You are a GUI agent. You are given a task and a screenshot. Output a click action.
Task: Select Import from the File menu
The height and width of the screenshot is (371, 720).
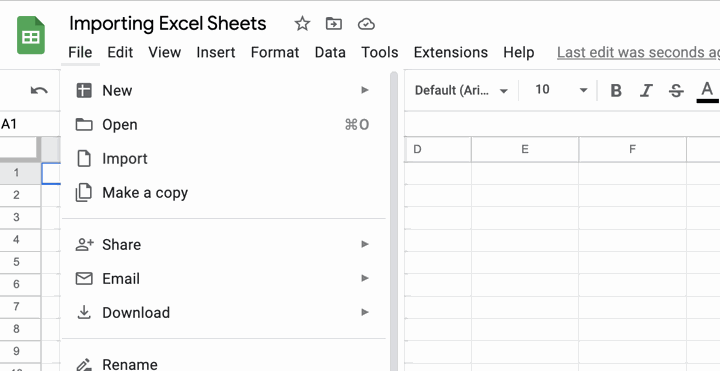224,159
